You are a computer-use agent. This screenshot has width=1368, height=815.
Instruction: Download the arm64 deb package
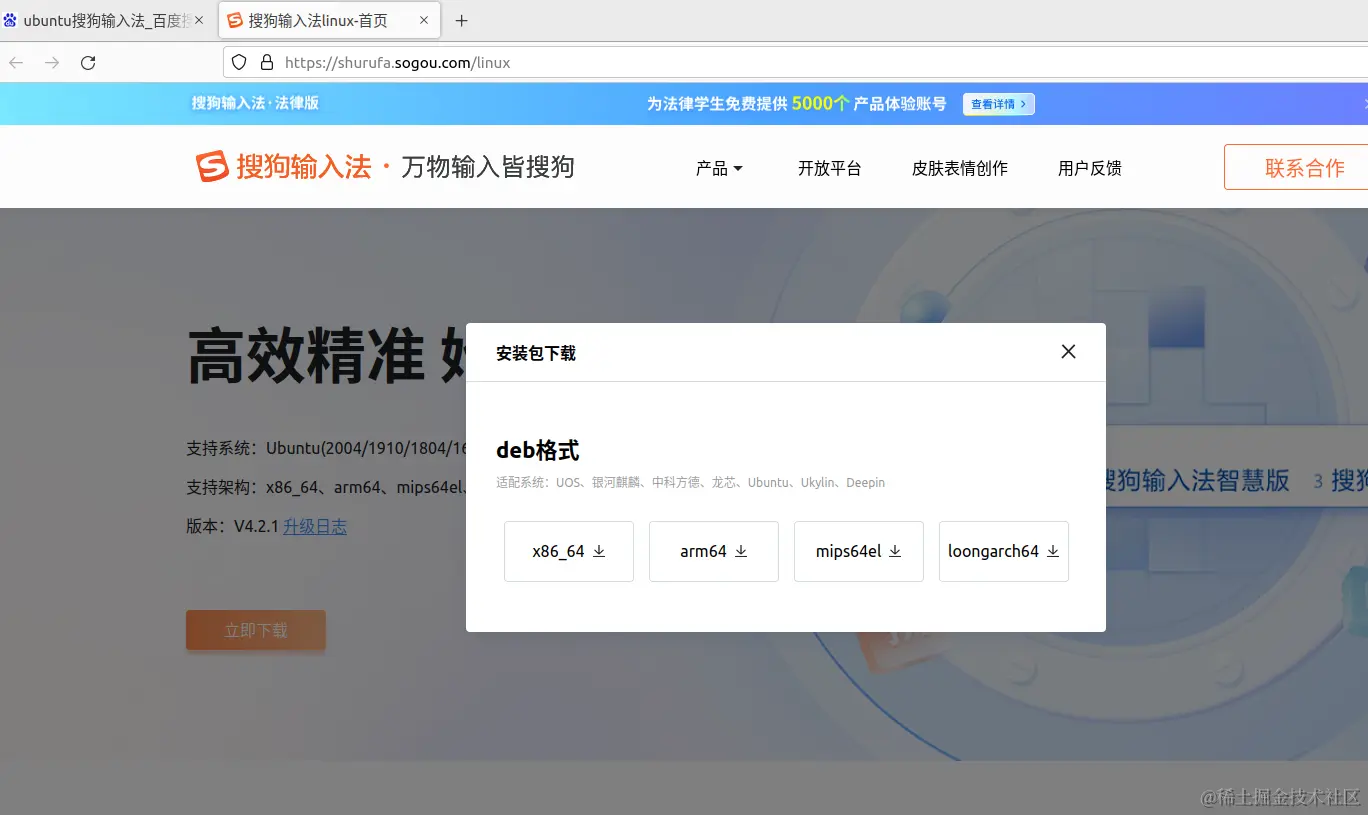point(713,551)
